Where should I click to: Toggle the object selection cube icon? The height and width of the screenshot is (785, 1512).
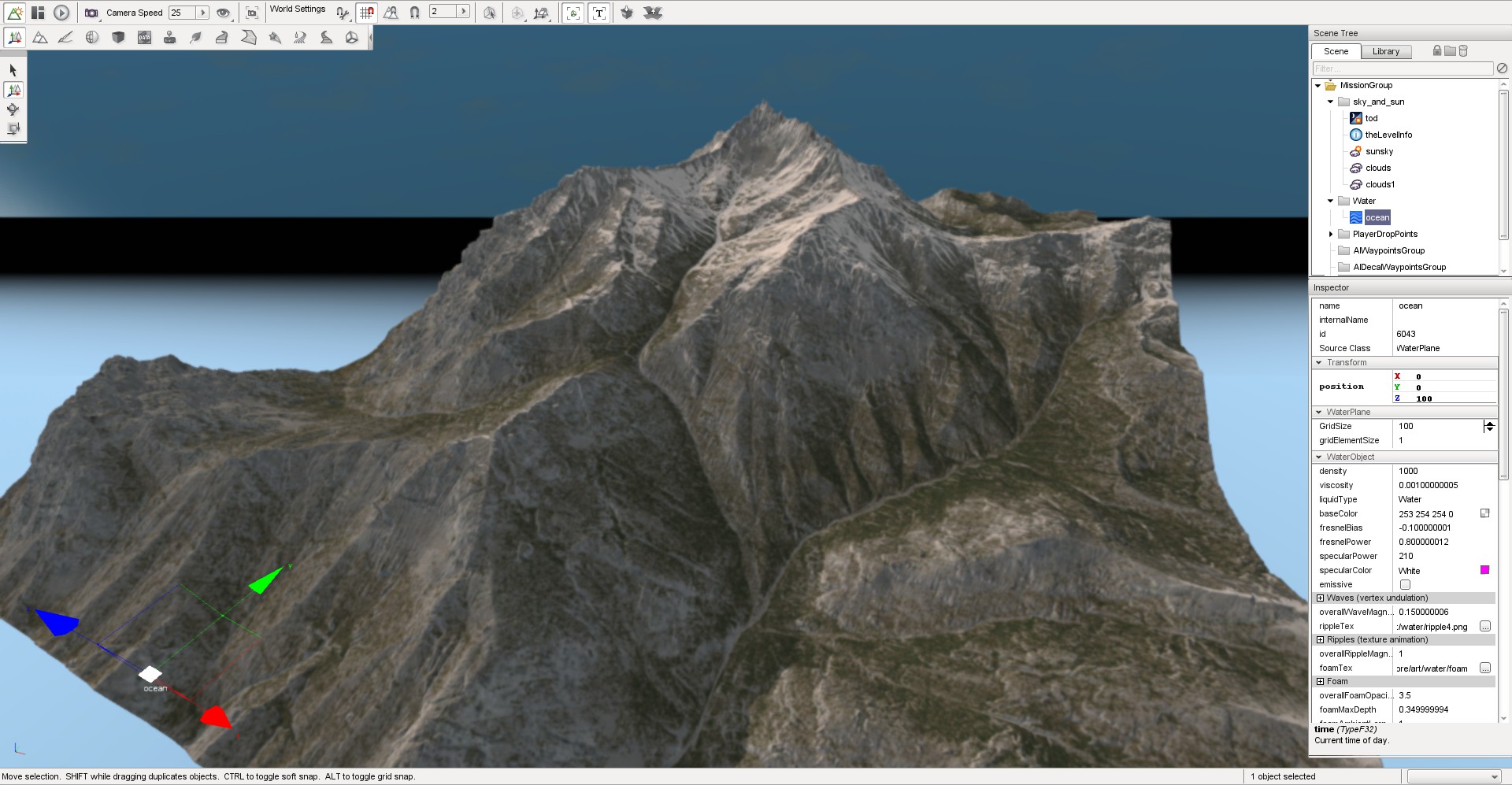[490, 13]
